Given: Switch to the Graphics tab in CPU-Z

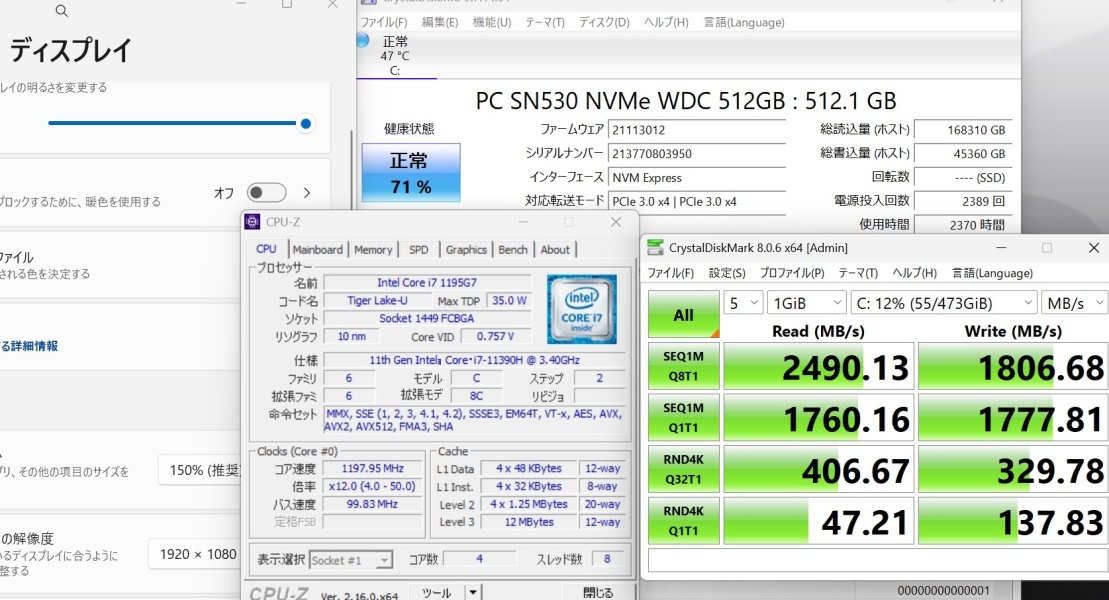Looking at the screenshot, I should pos(466,250).
